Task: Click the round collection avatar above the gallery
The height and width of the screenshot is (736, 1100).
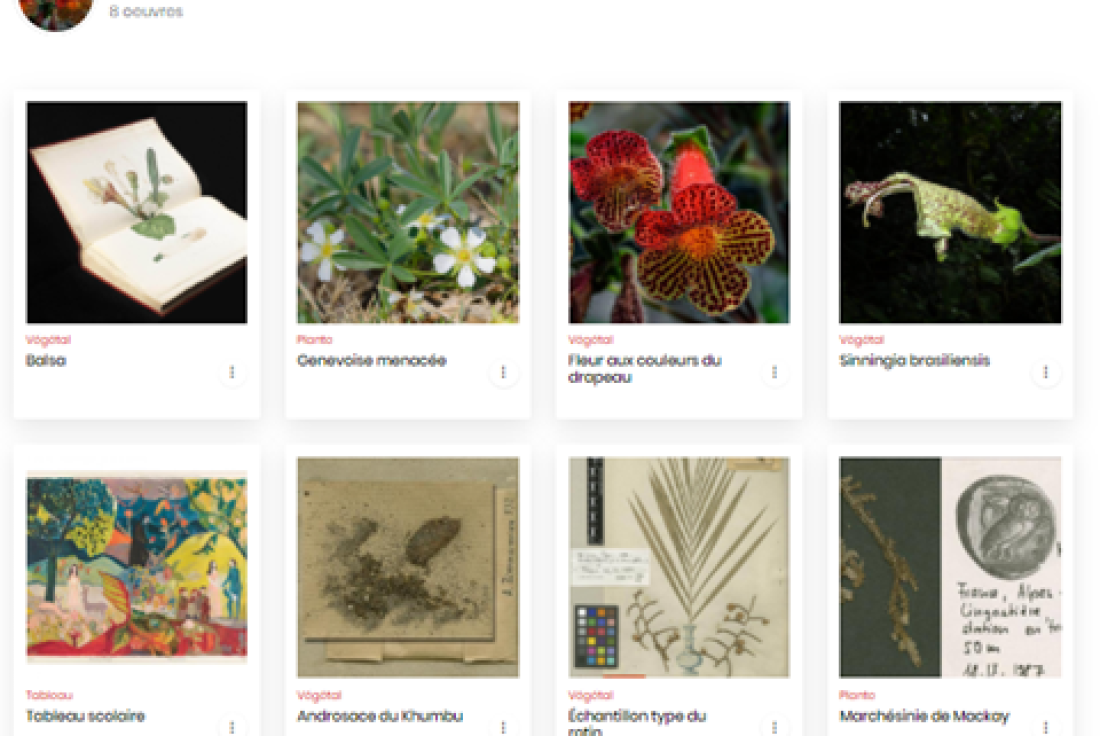Action: pos(56,11)
